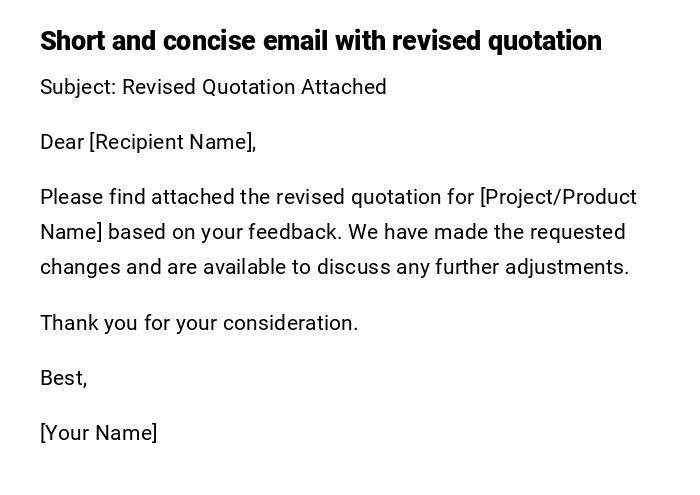The height and width of the screenshot is (495, 700).
Task: Click the heading 'Short and concise email' title
Action: [x=320, y=41]
